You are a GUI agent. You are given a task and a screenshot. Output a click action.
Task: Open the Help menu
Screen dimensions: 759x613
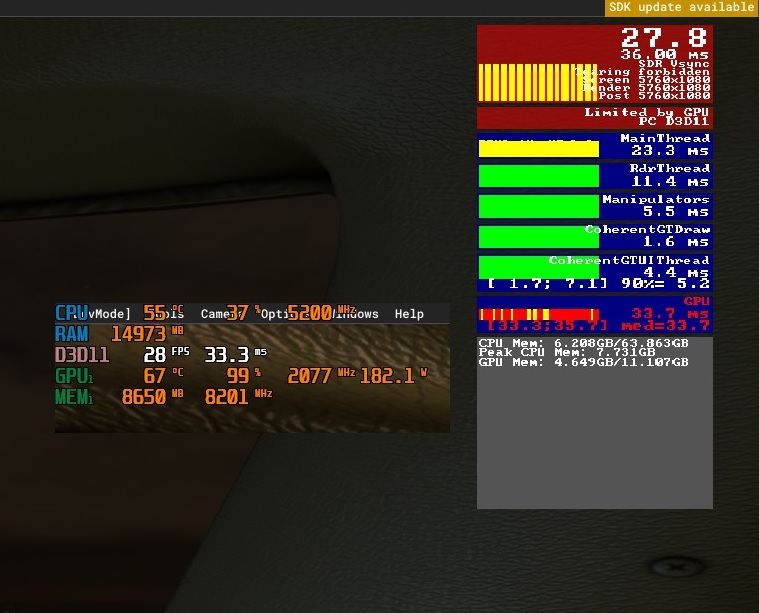pyautogui.click(x=409, y=314)
